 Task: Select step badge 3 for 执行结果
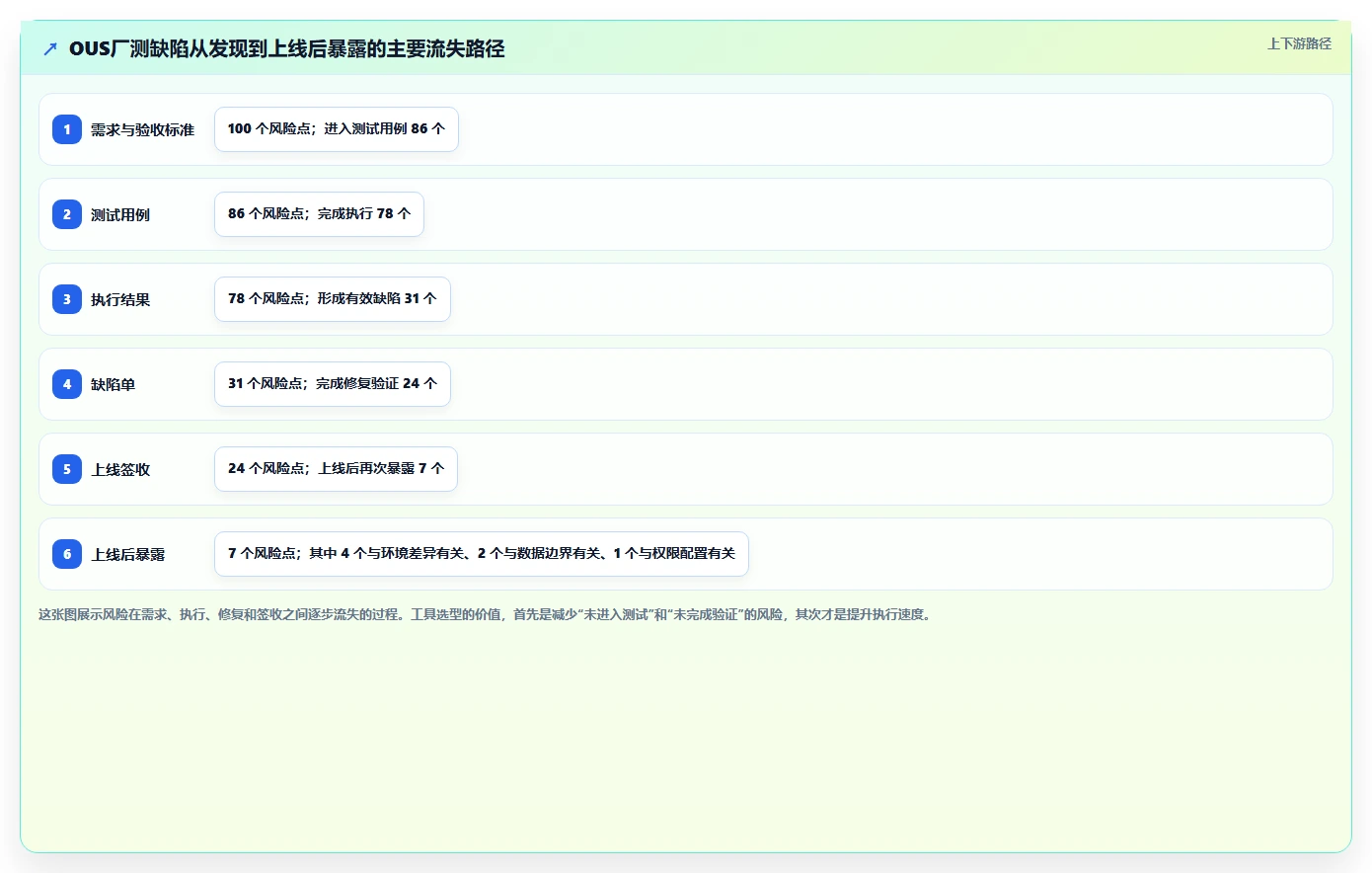click(67, 299)
